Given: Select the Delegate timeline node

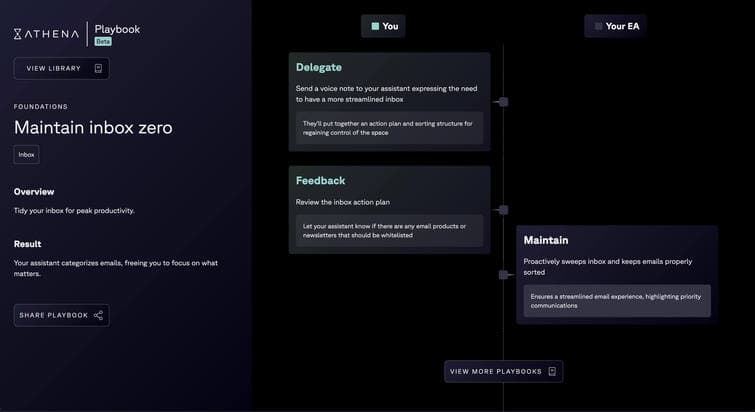Looking at the screenshot, I should tap(503, 102).
